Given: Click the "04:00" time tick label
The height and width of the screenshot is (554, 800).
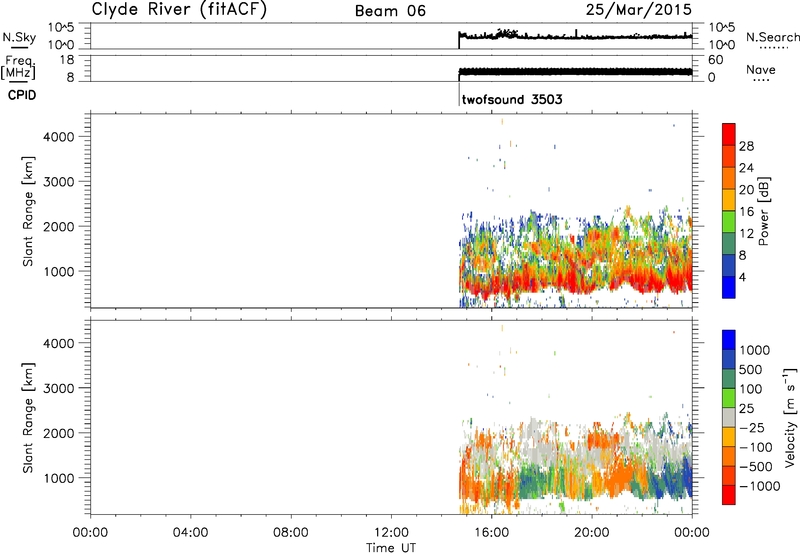Looking at the screenshot, I should [x=191, y=533].
